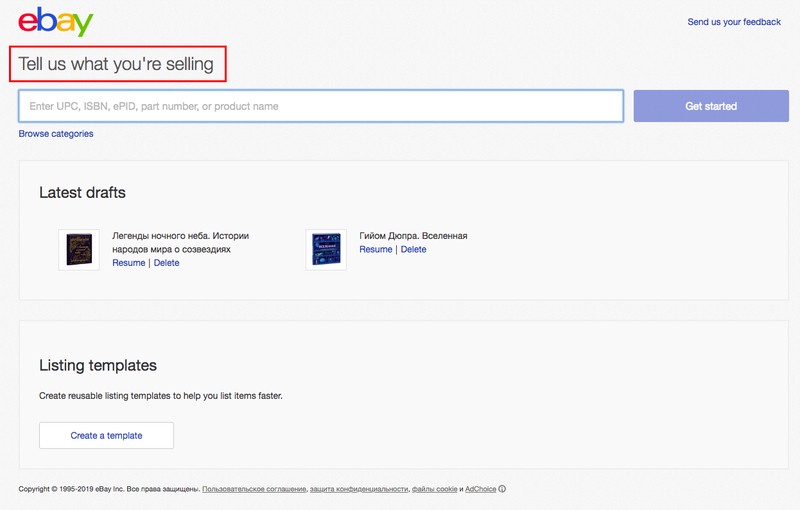Click the Create a template button

(107, 436)
